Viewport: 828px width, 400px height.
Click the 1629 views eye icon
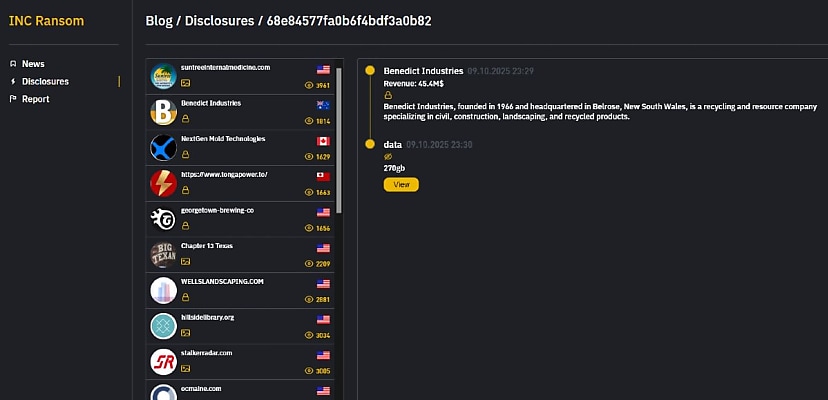click(x=309, y=156)
